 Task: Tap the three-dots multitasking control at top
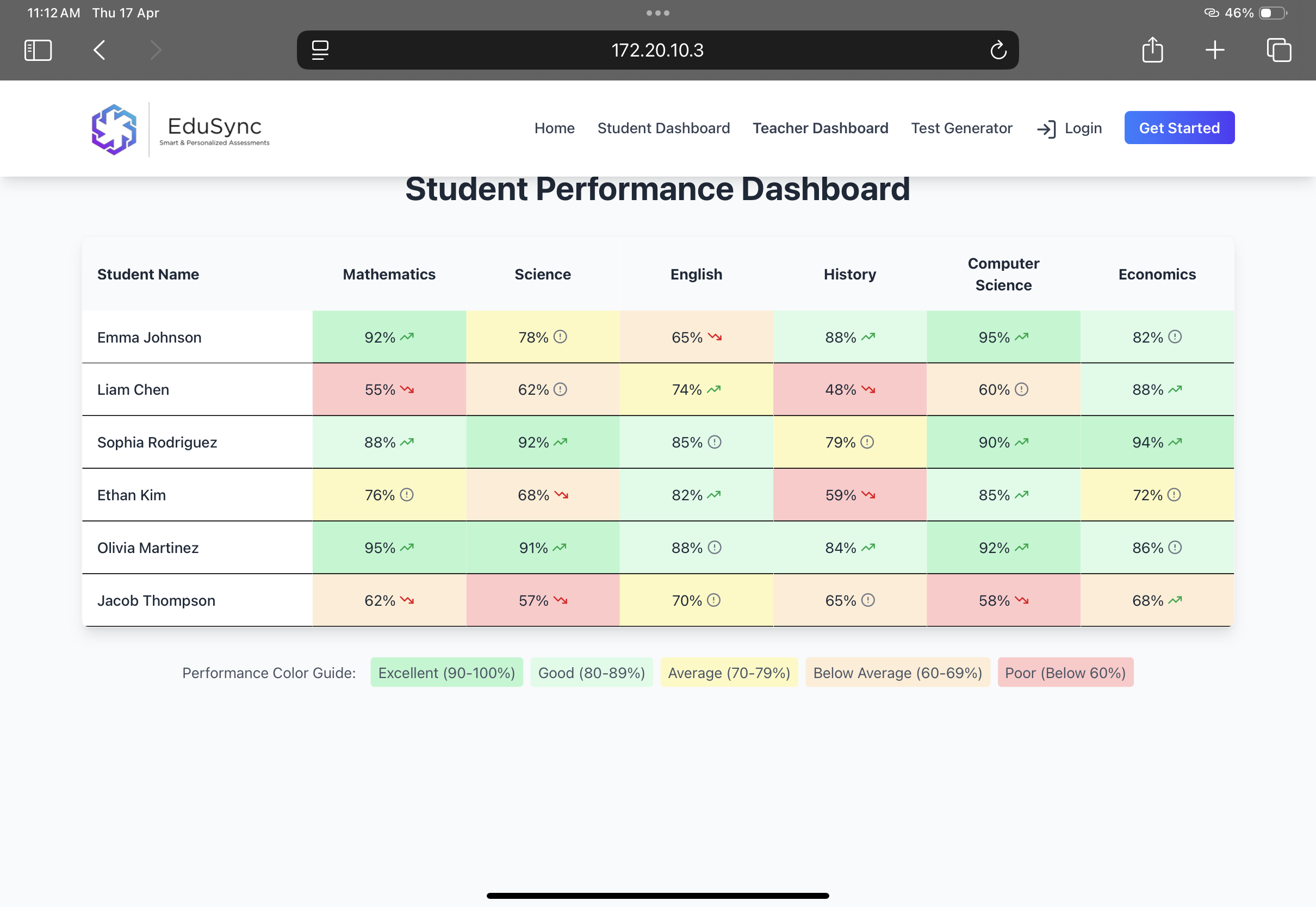(x=657, y=13)
